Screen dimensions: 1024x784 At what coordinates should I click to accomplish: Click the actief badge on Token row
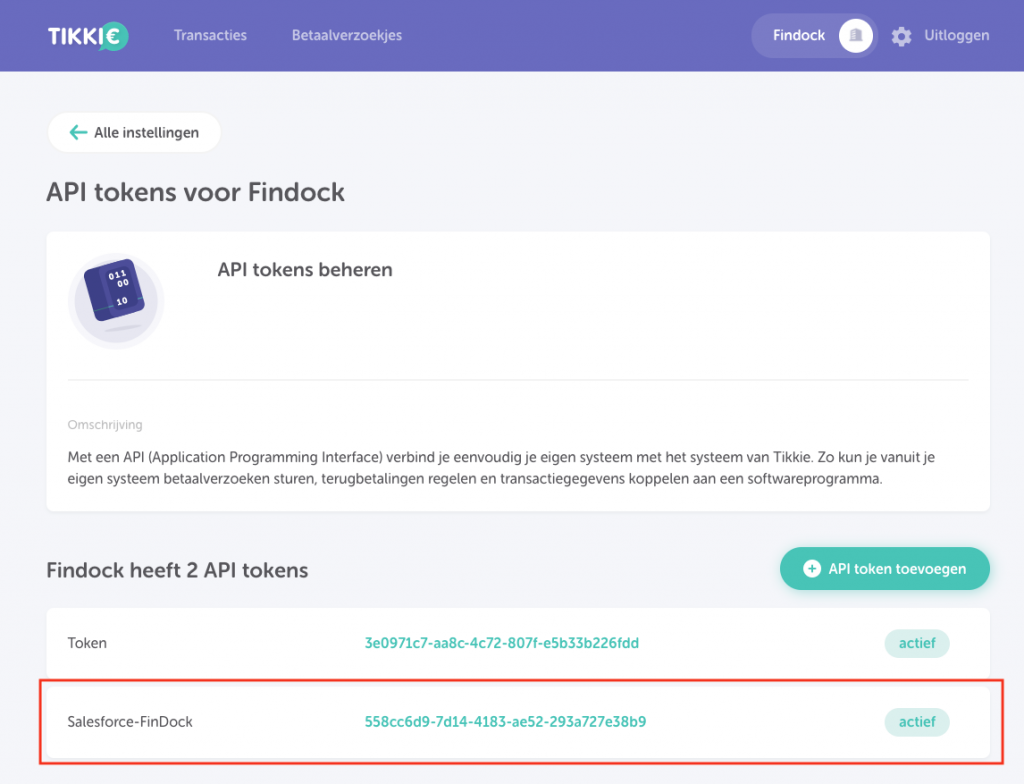pyautogui.click(x=916, y=643)
